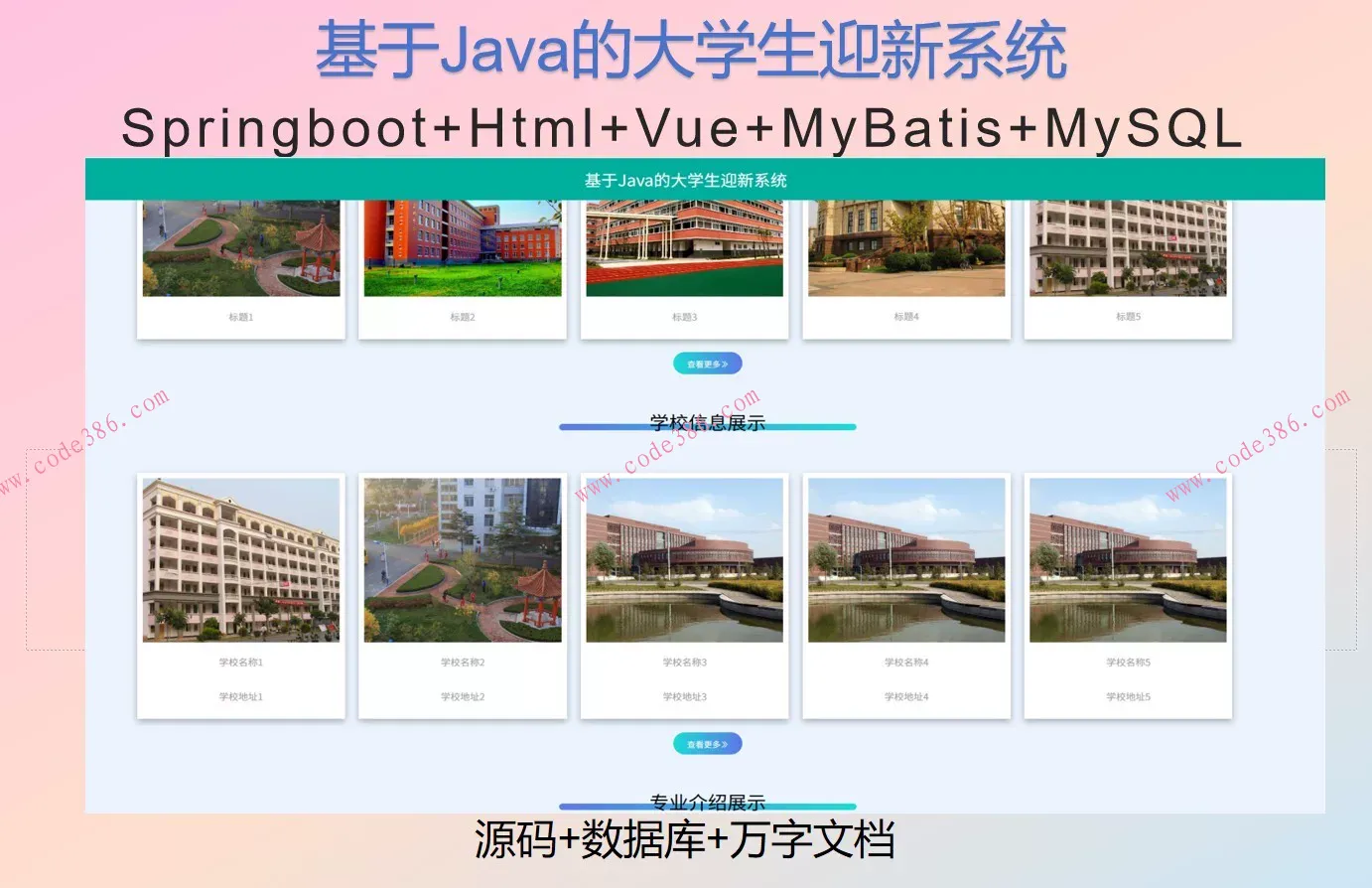Open the 学校名称4 school photo

coord(906,560)
